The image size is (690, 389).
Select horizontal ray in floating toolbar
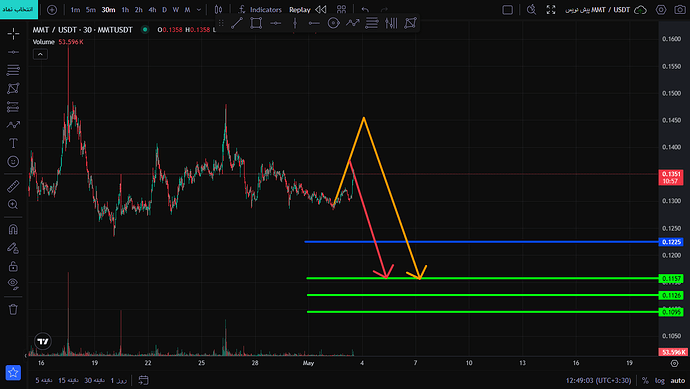click(314, 23)
